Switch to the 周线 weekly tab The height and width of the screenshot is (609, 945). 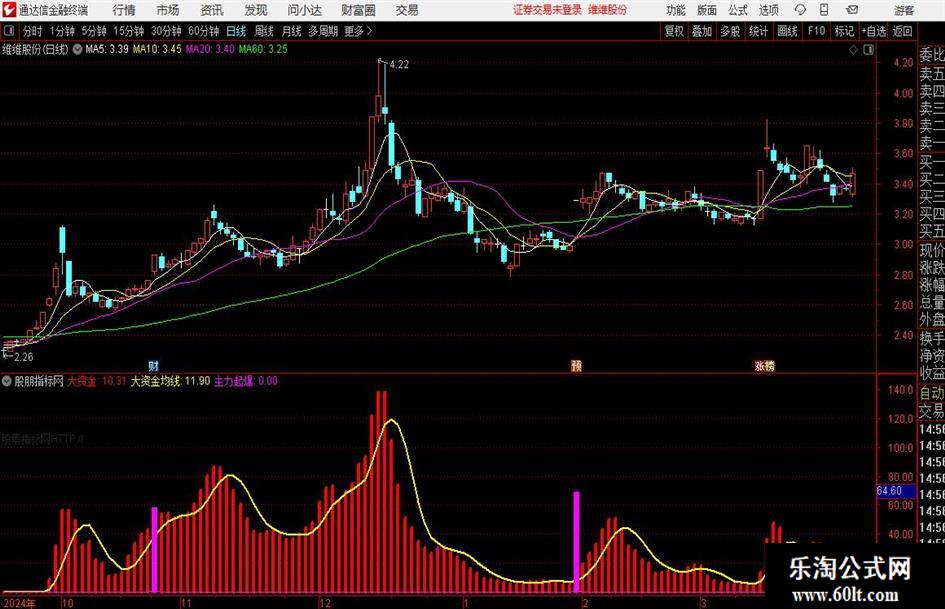pyautogui.click(x=264, y=31)
